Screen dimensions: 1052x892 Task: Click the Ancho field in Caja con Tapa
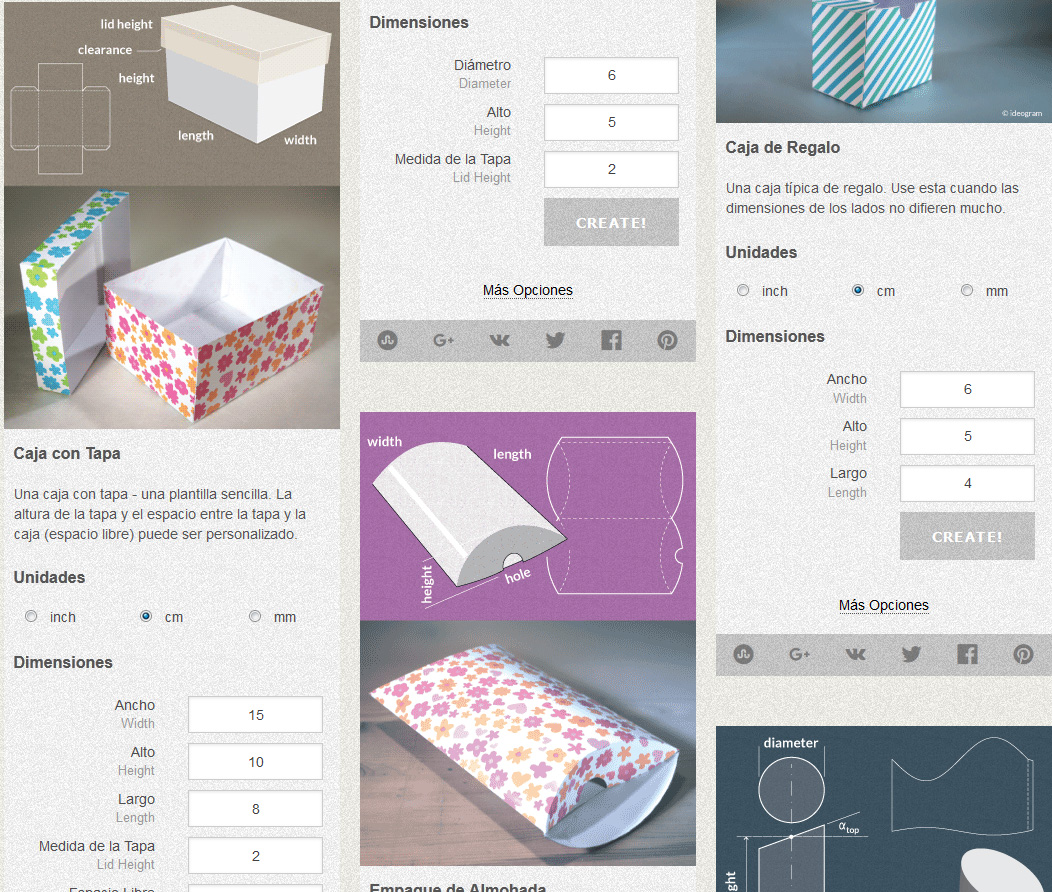(255, 715)
